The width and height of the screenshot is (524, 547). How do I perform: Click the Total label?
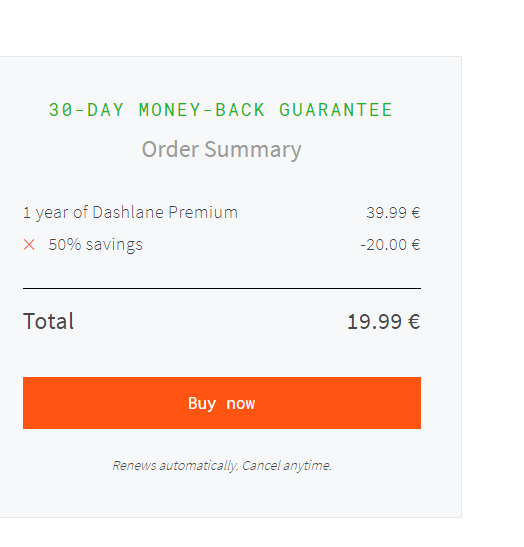pyautogui.click(x=48, y=321)
